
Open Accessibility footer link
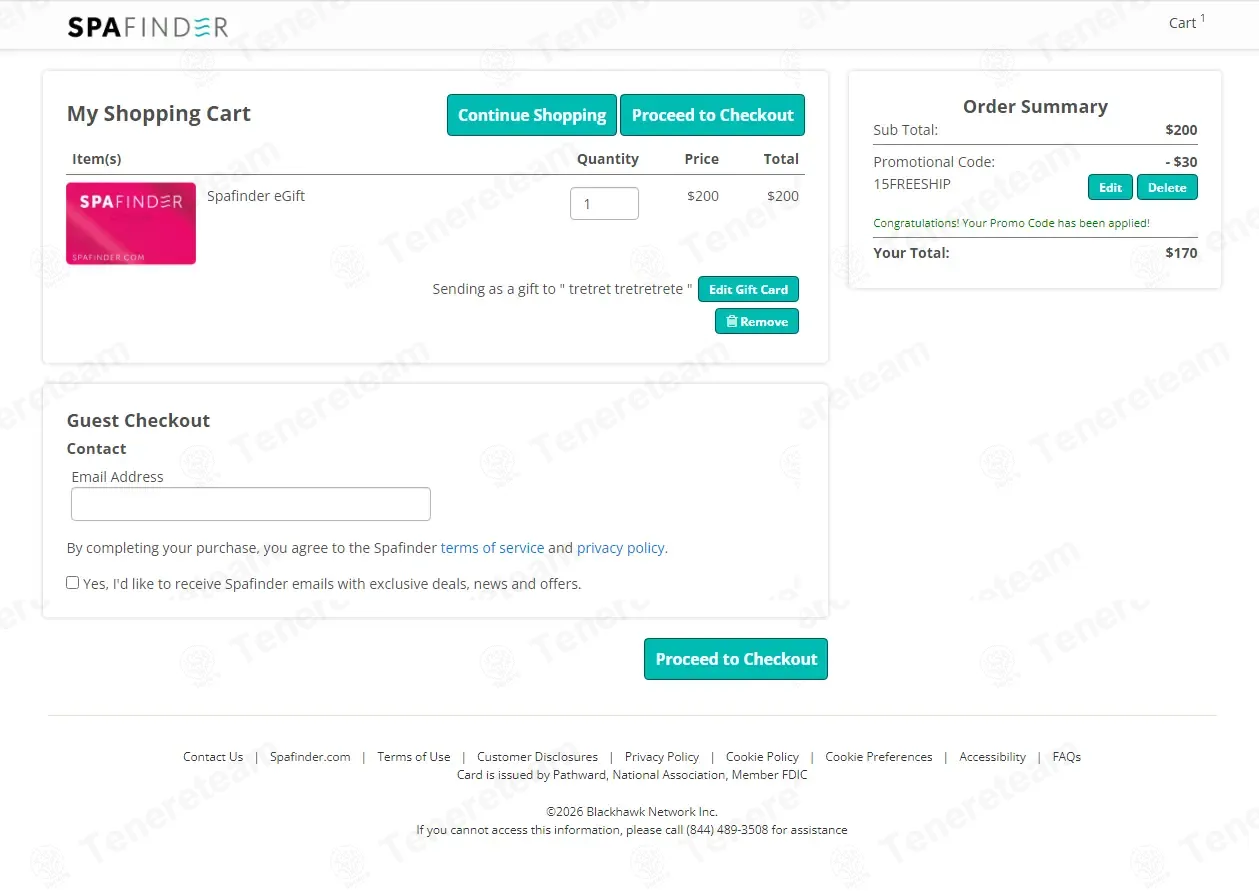993,757
